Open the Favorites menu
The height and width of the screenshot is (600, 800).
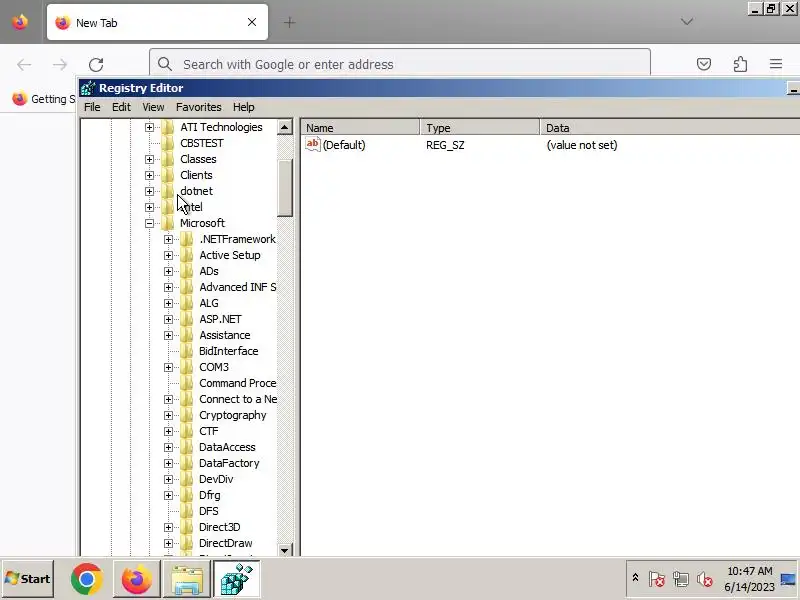pos(198,107)
